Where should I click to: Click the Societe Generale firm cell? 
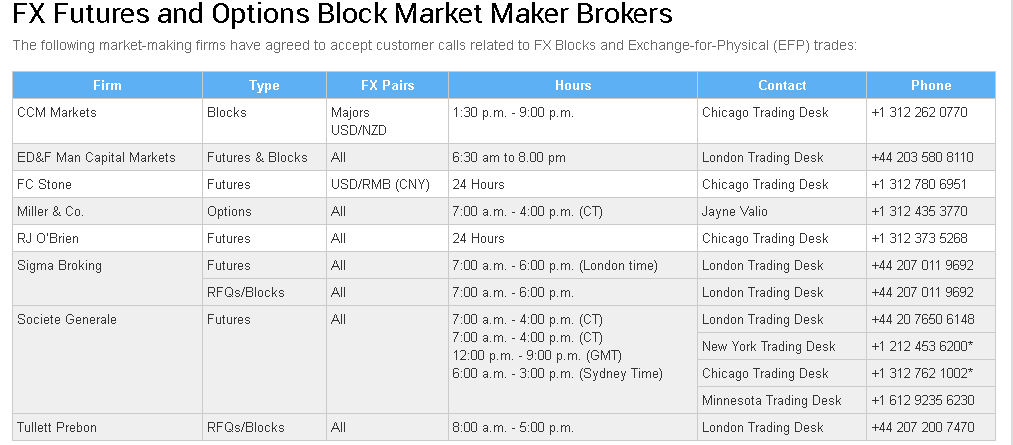point(67,320)
